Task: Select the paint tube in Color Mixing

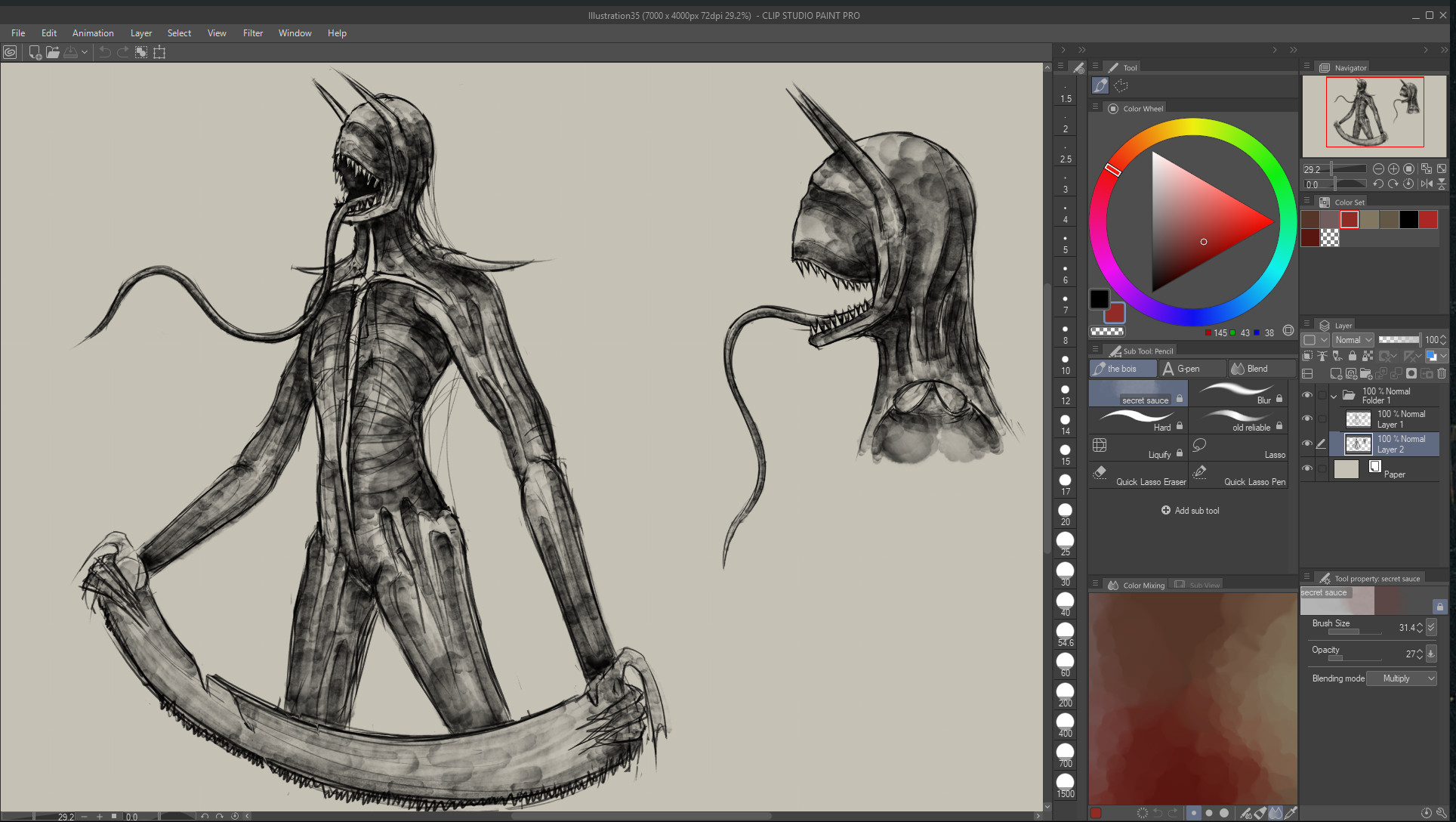Action: (1261, 813)
